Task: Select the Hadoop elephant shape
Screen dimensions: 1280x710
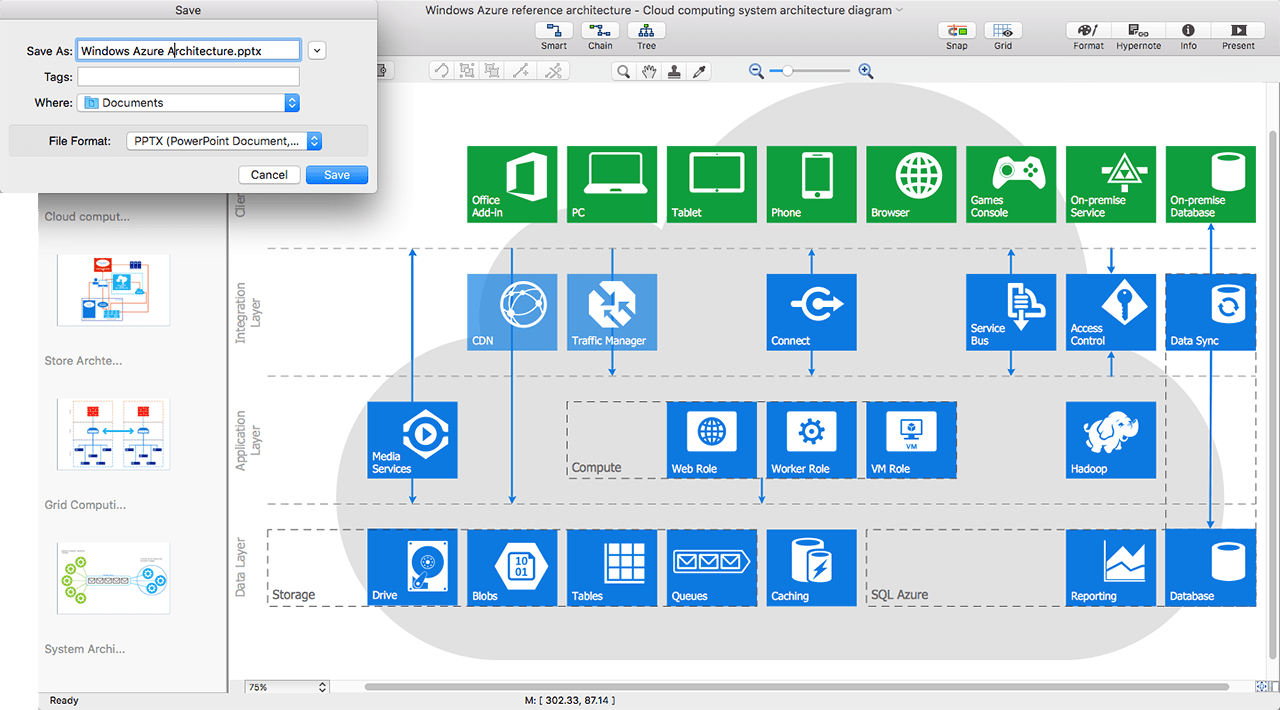Action: point(1111,440)
